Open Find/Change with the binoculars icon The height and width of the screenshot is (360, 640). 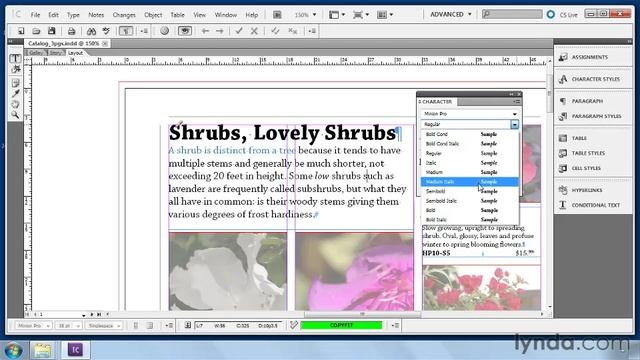91,31
